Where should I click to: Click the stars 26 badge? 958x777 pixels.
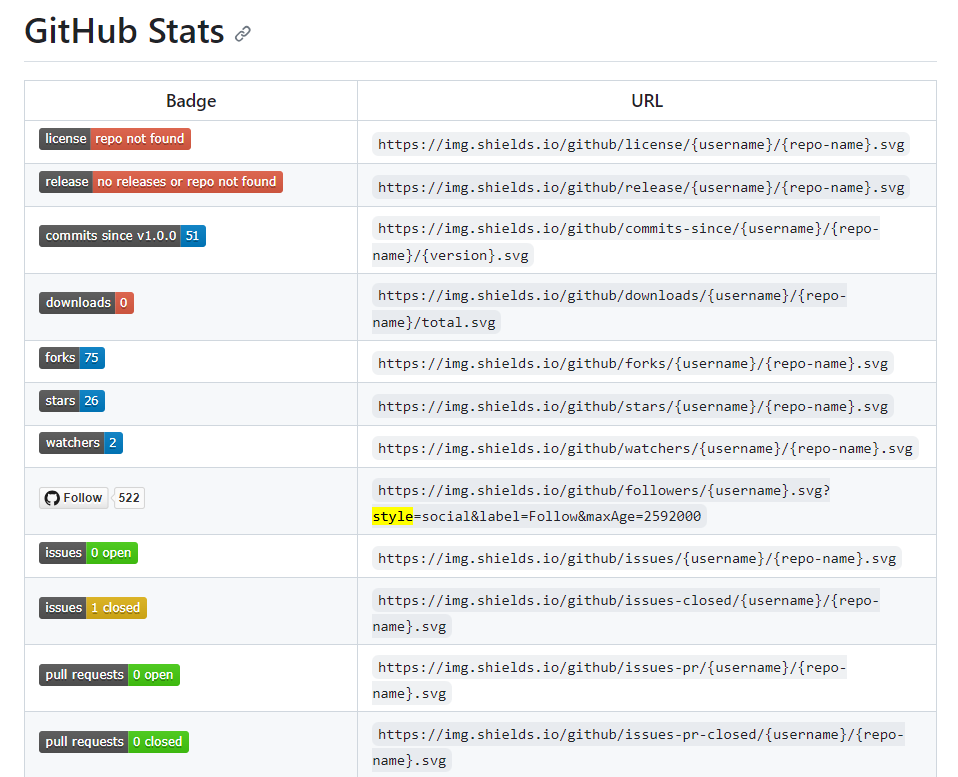click(x=72, y=401)
